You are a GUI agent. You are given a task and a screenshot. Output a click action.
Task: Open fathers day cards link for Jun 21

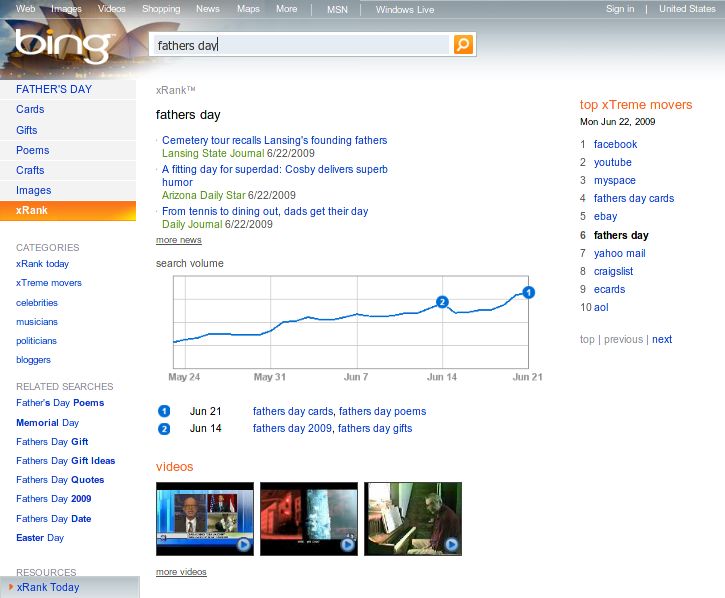click(293, 411)
